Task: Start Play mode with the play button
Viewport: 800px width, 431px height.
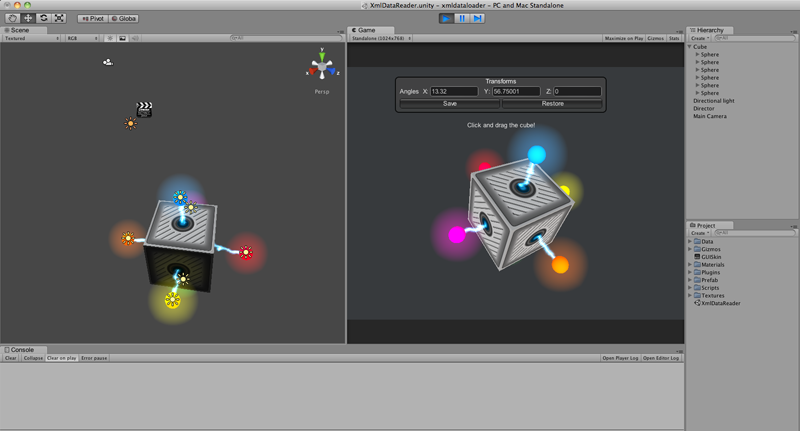Action: pos(446,18)
